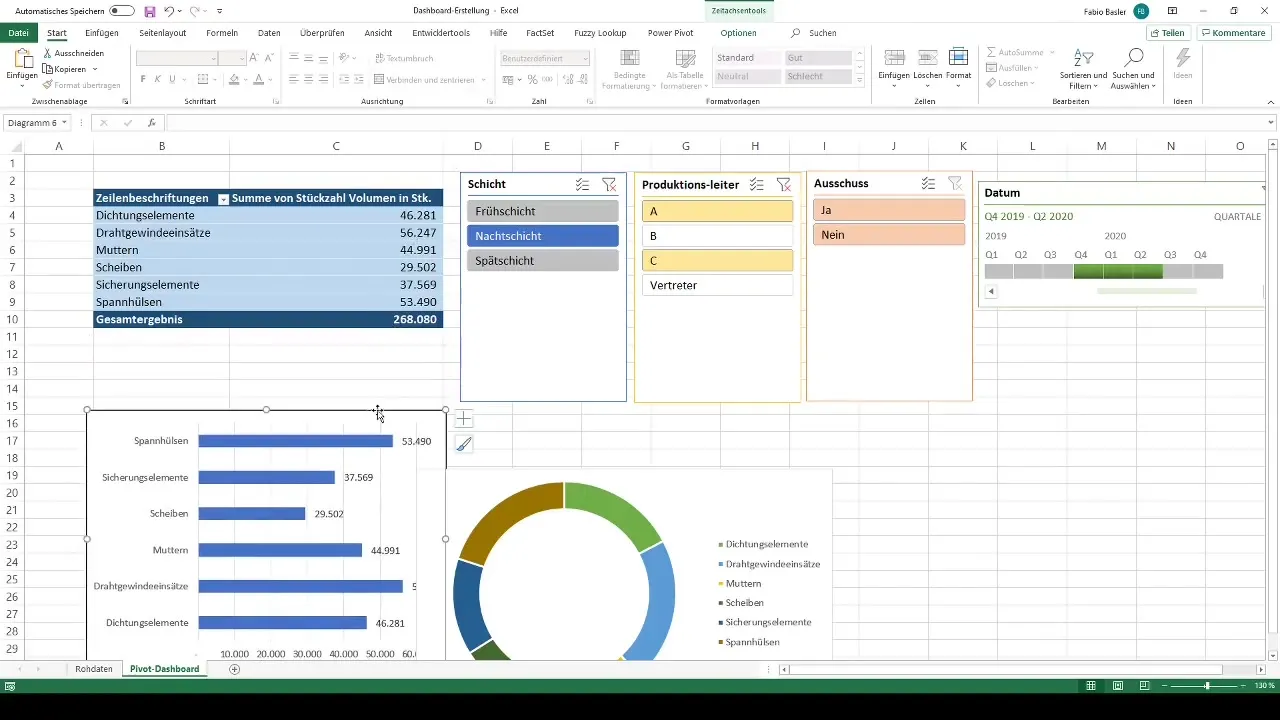
Task: Open the Datei tab
Action: (x=18, y=33)
